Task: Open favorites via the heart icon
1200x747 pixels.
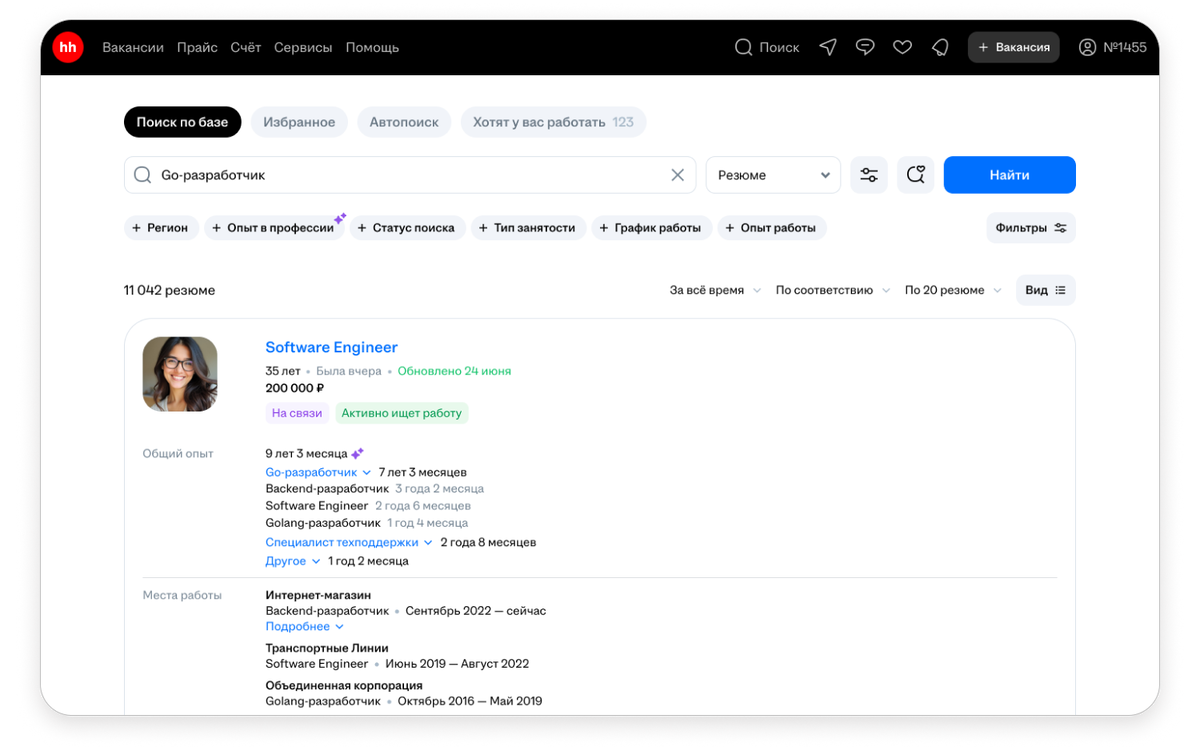Action: click(902, 47)
